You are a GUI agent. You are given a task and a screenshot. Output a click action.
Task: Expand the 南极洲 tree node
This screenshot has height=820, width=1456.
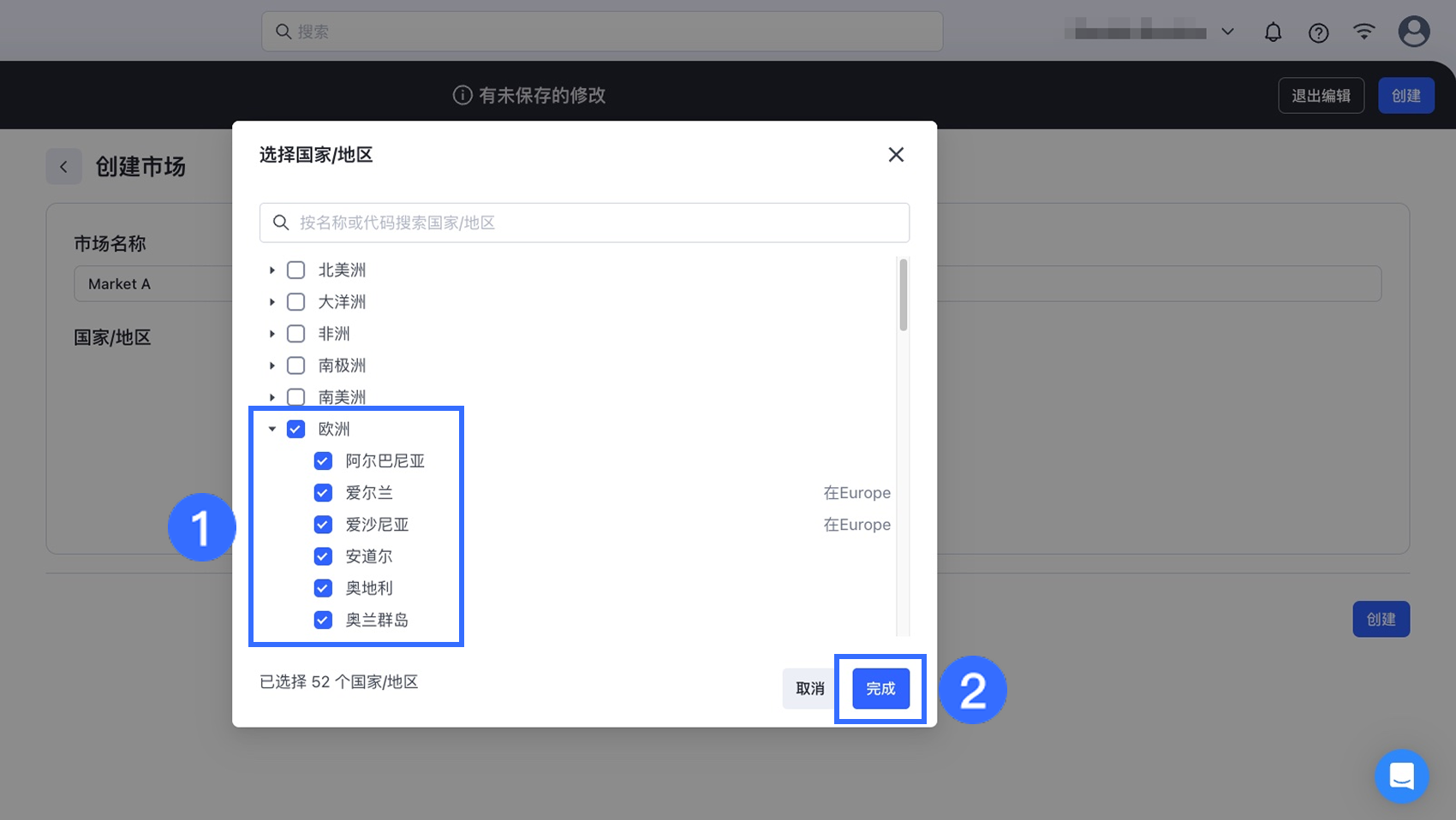click(272, 365)
